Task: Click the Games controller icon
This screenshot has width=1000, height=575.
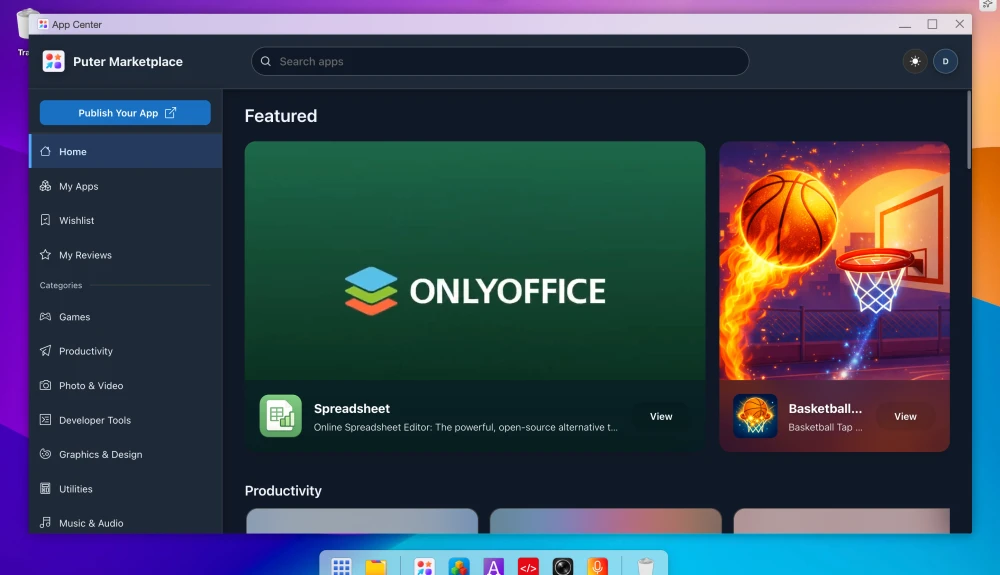Action: (x=45, y=316)
